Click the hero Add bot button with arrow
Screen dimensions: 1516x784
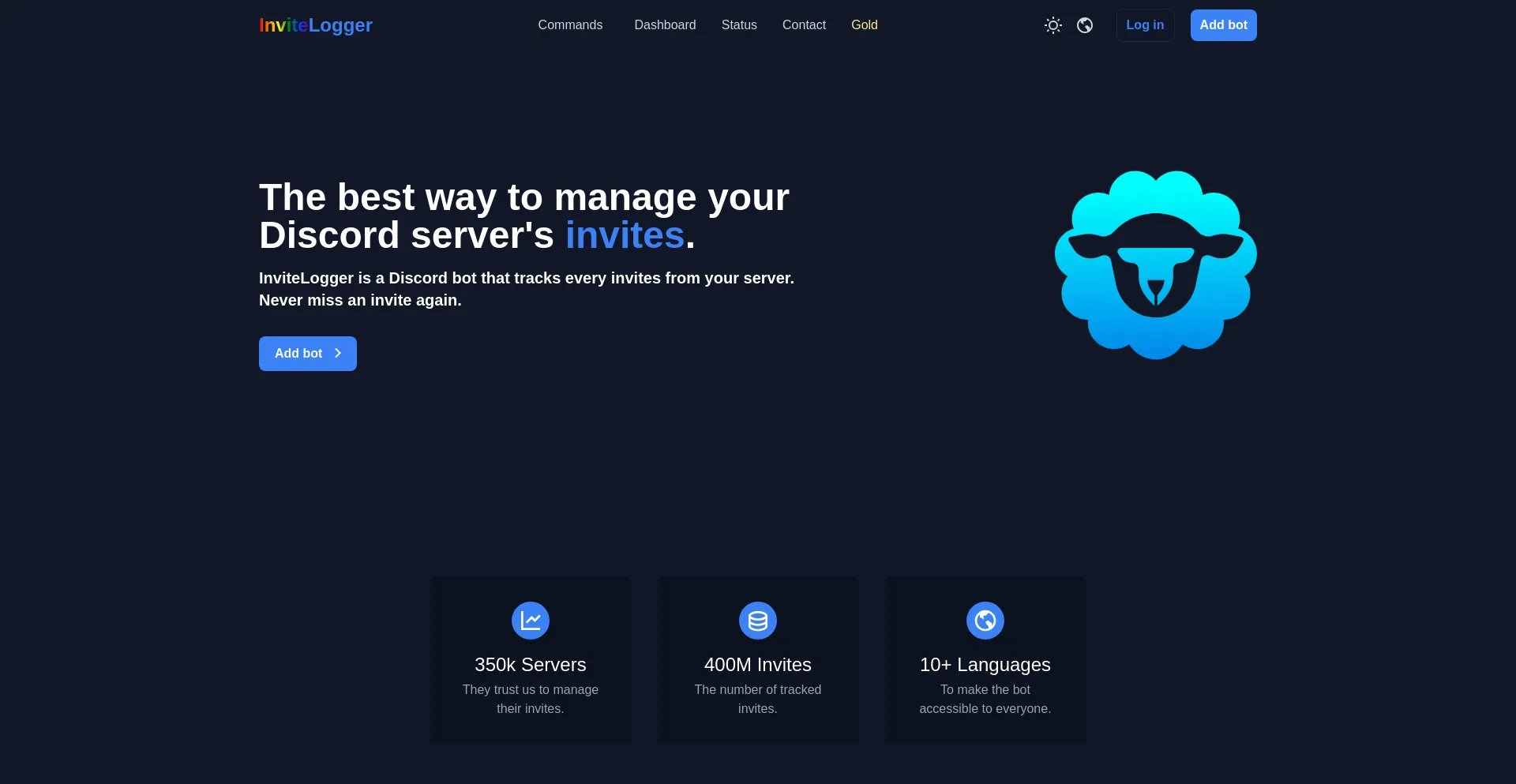pyautogui.click(x=308, y=354)
